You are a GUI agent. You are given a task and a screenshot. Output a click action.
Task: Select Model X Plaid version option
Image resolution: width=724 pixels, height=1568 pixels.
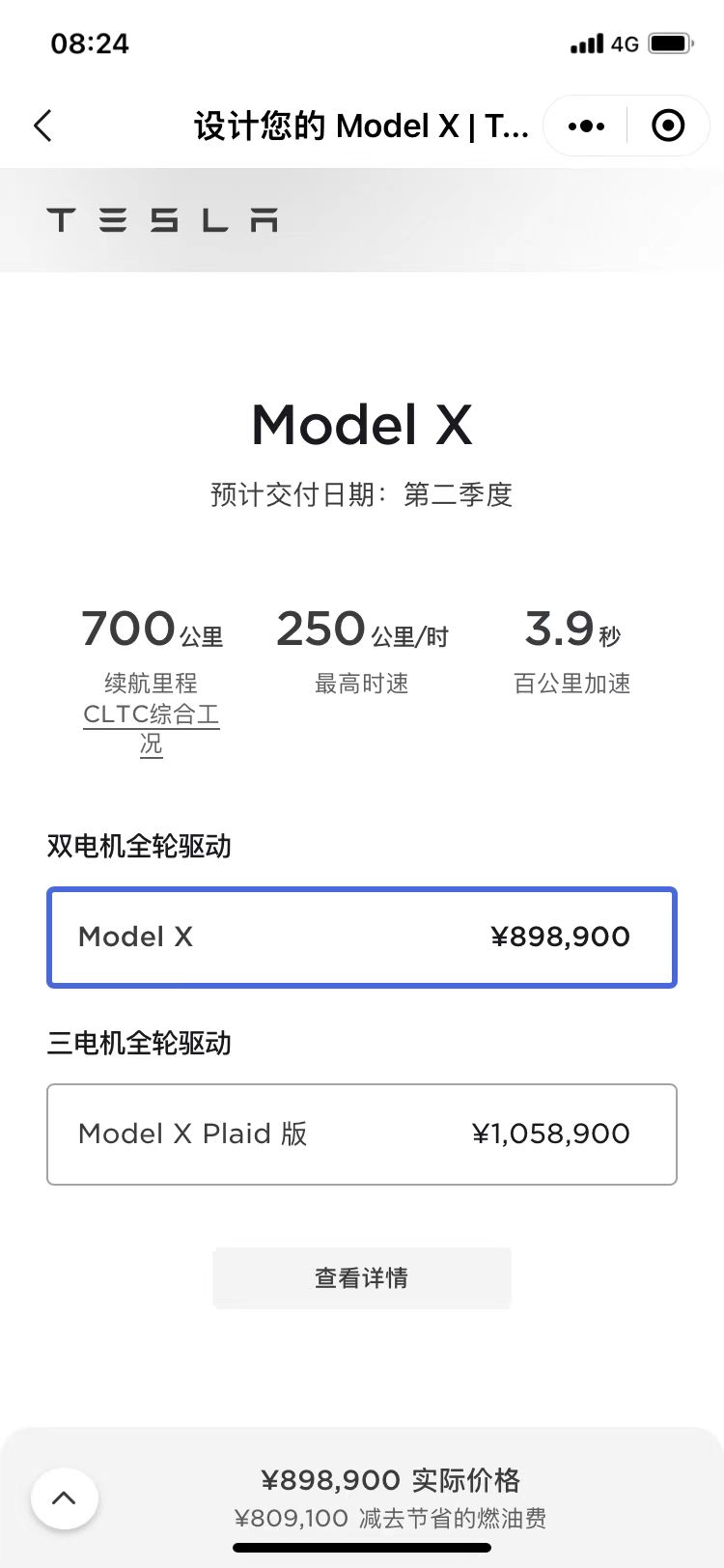(x=362, y=1134)
